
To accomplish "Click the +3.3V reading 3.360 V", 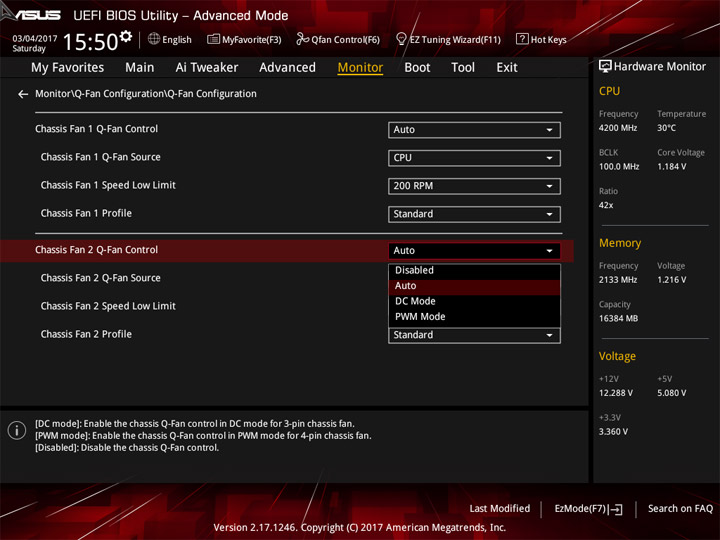I will click(613, 432).
